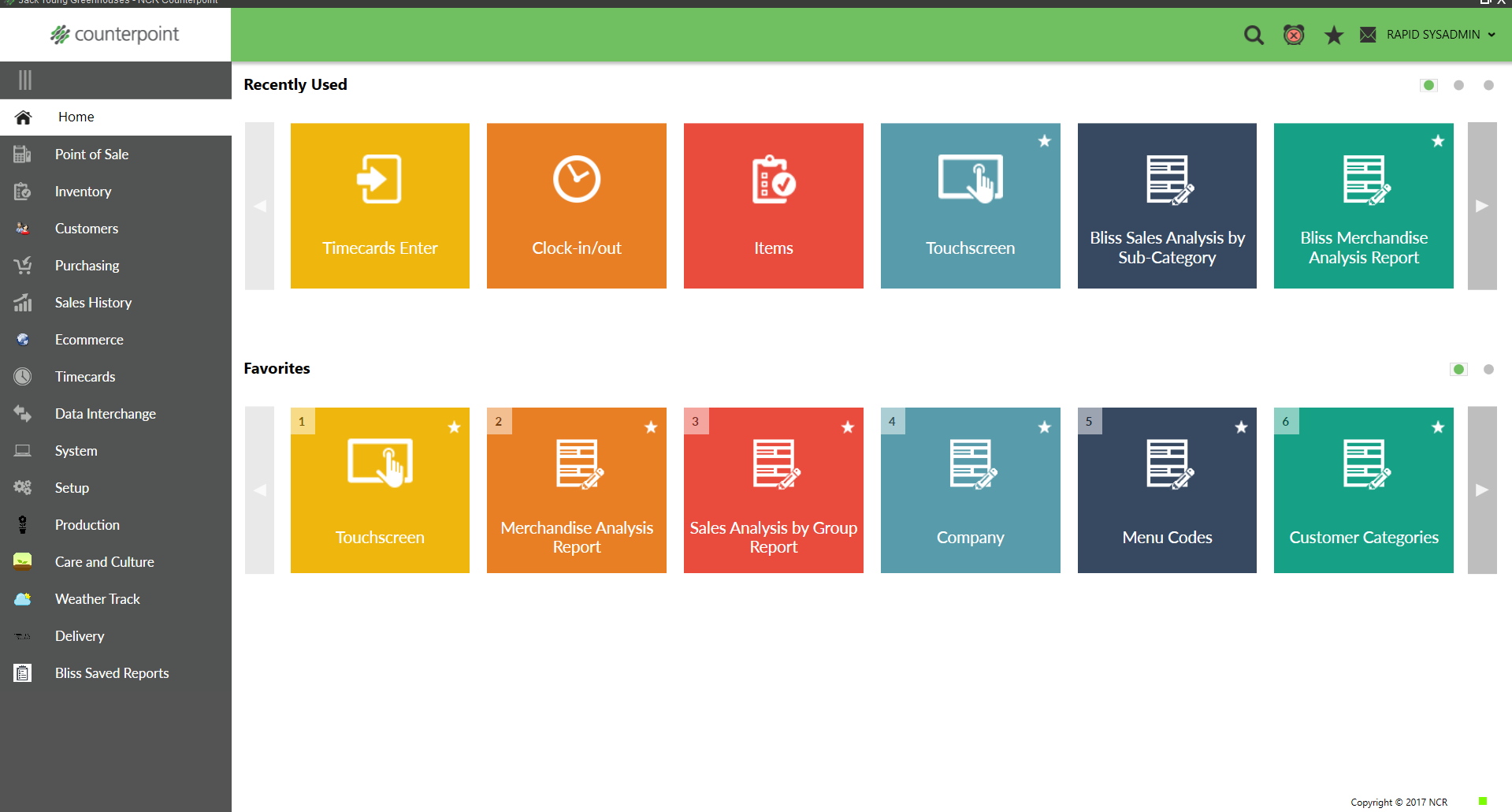The width and height of the screenshot is (1512, 812).
Task: Click the alarm clock-in icon near the search
Action: [1294, 35]
